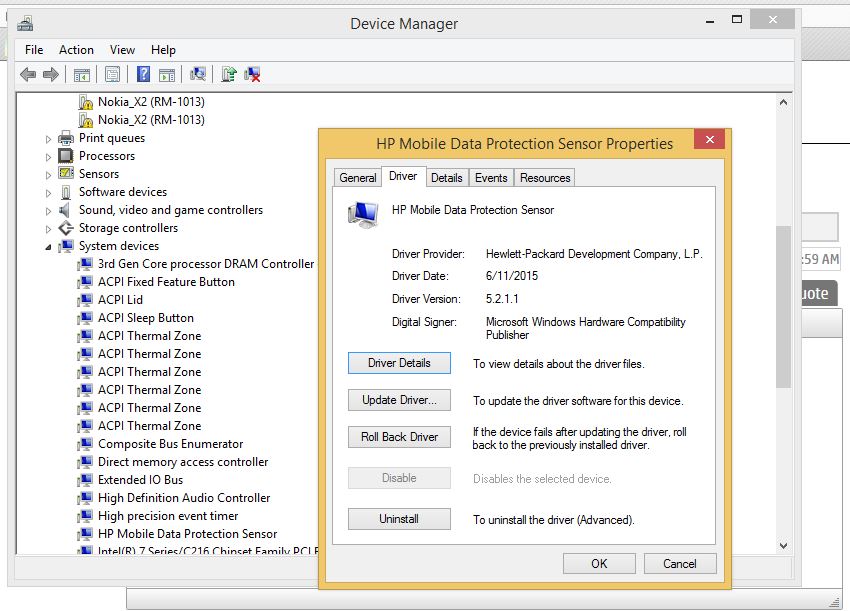
Task: Expand the Print queues category
Action: pyautogui.click(x=48, y=139)
